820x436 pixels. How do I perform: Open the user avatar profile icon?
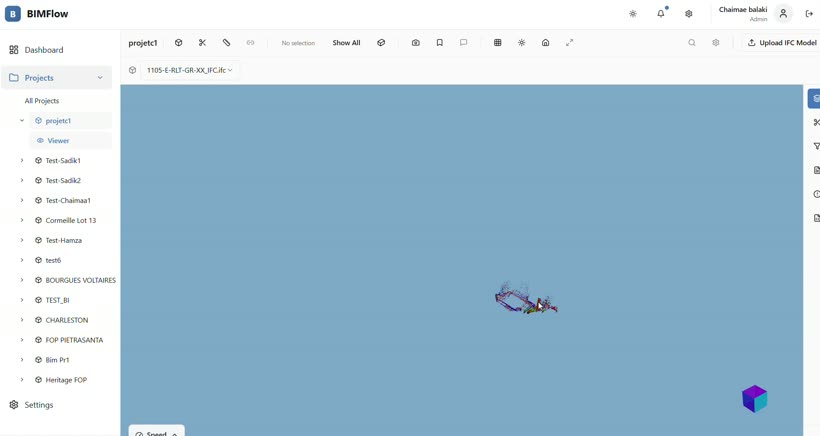(783, 14)
